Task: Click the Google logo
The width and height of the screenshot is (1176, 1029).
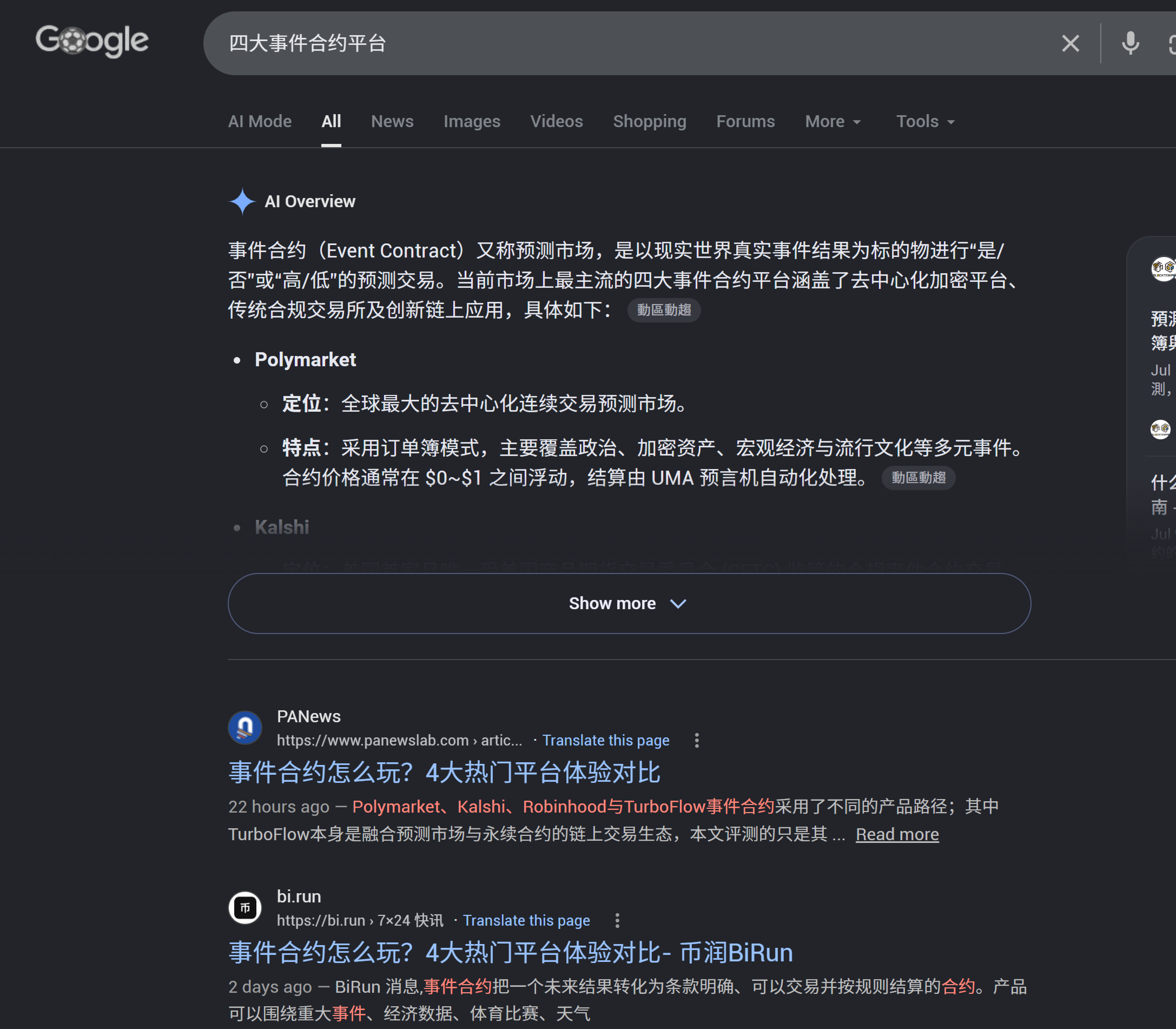Action: [92, 41]
